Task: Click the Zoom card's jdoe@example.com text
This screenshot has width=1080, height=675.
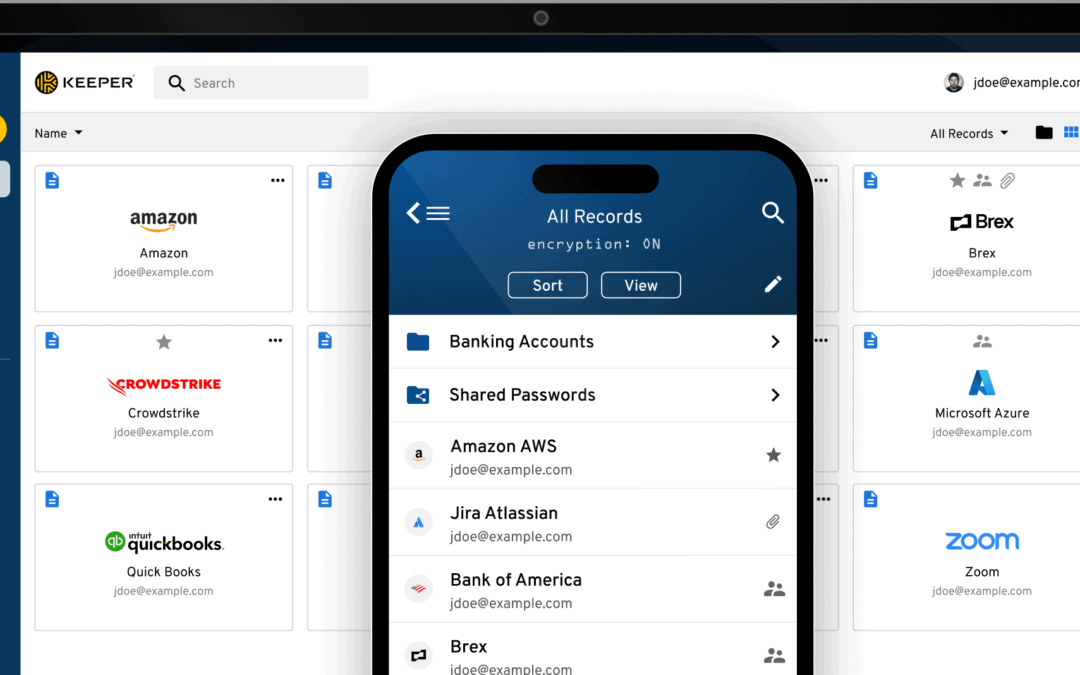Action: pyautogui.click(x=982, y=592)
